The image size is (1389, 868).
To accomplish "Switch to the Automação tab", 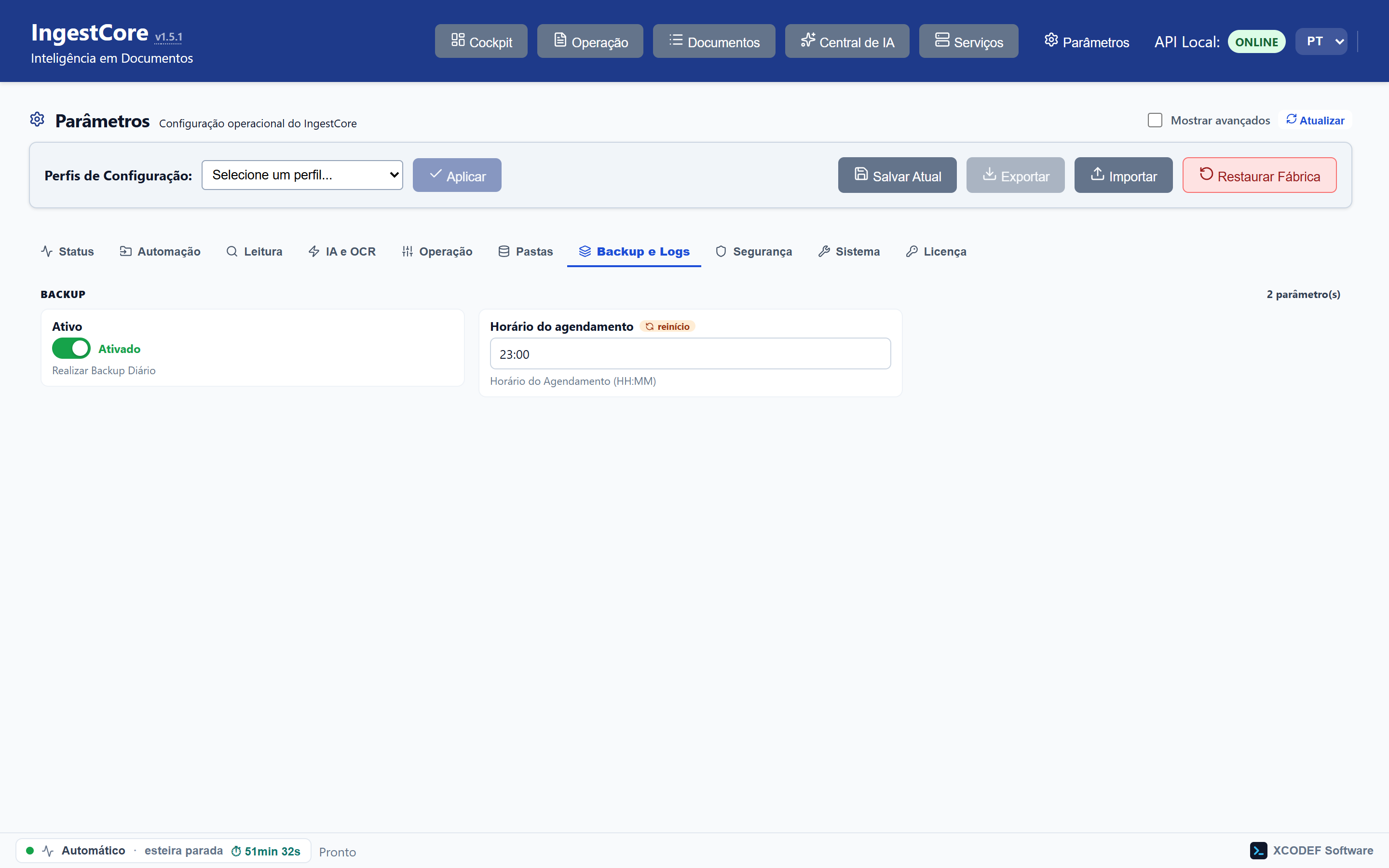I will [x=160, y=251].
